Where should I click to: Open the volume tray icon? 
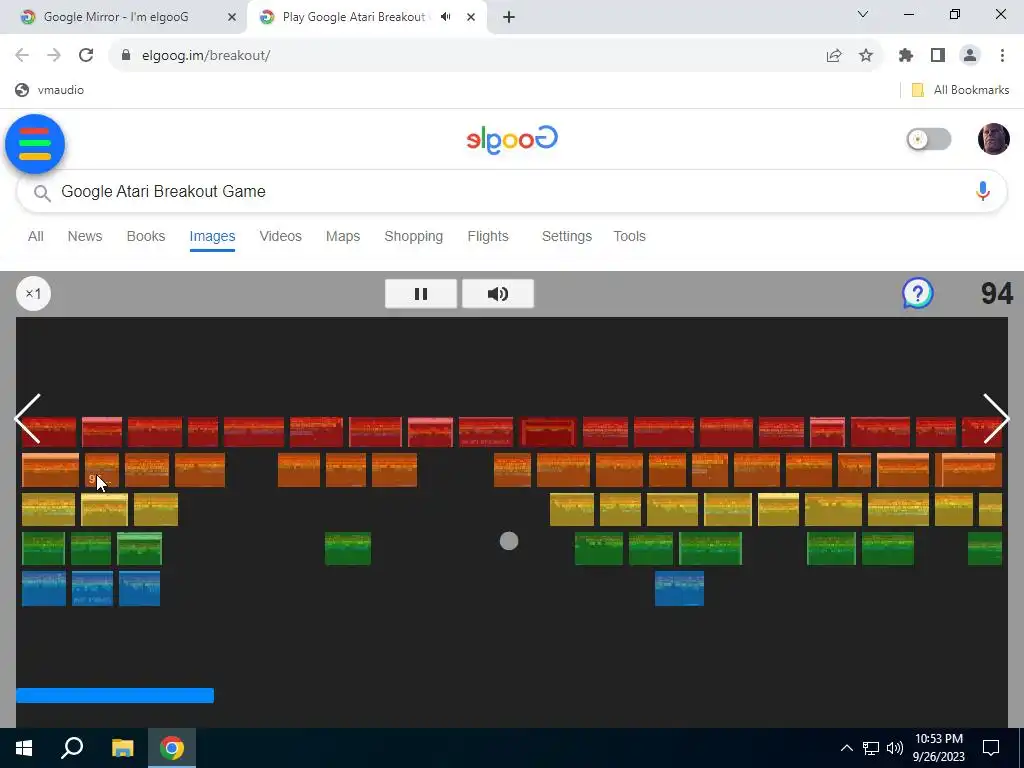tap(895, 748)
